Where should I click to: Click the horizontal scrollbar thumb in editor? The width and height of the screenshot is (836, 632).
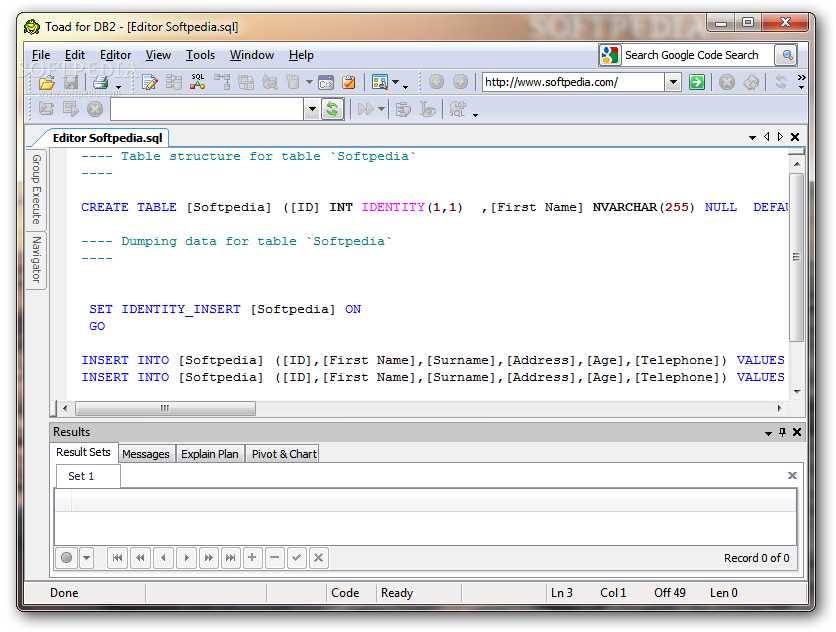point(165,408)
